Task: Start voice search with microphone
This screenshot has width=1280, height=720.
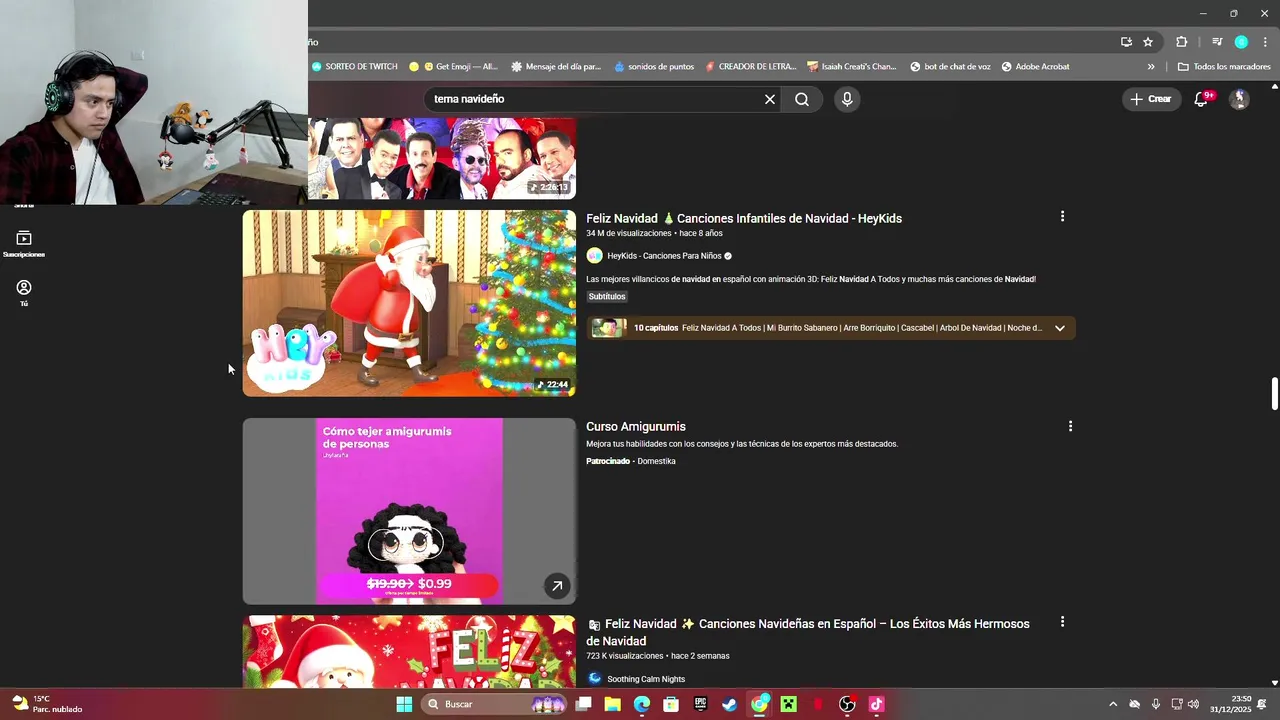Action: pos(847,99)
